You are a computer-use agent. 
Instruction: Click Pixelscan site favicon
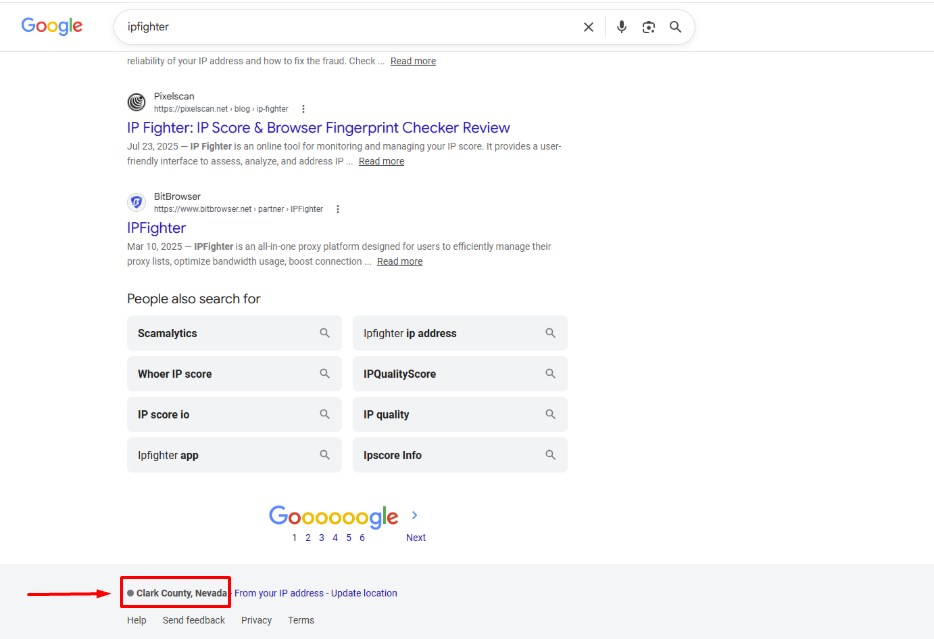(136, 102)
